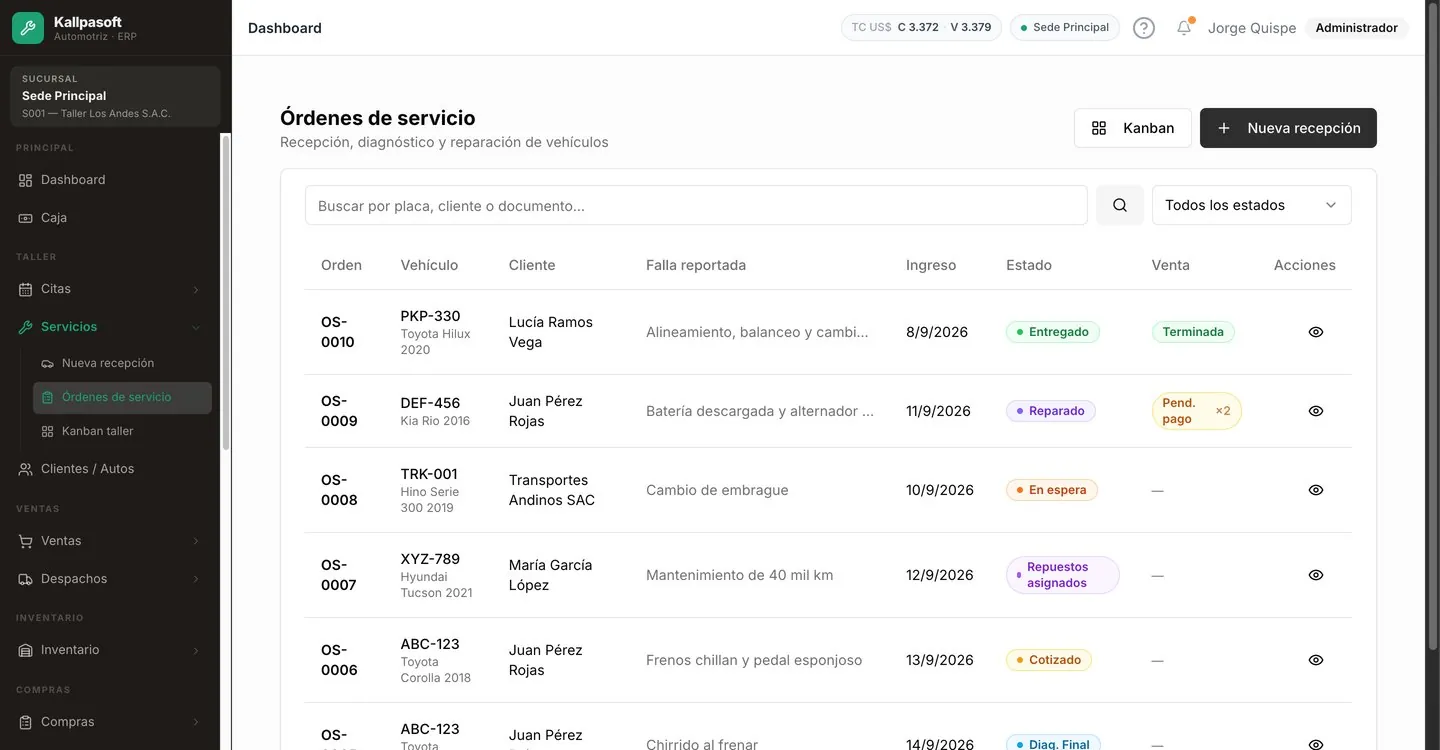The height and width of the screenshot is (750, 1440).
Task: Click the Servicios wrench icon
Action: tap(26, 327)
